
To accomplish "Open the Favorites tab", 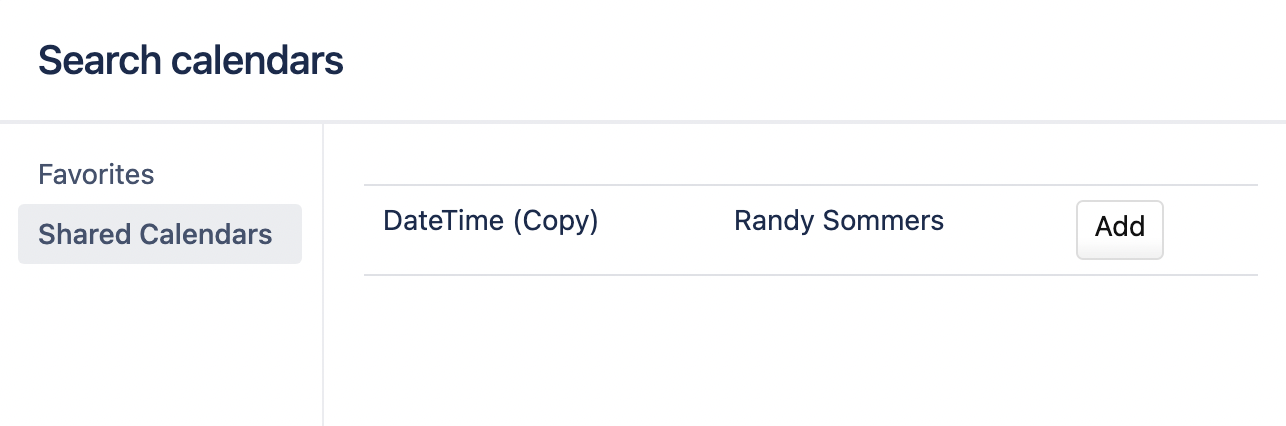I will (96, 175).
